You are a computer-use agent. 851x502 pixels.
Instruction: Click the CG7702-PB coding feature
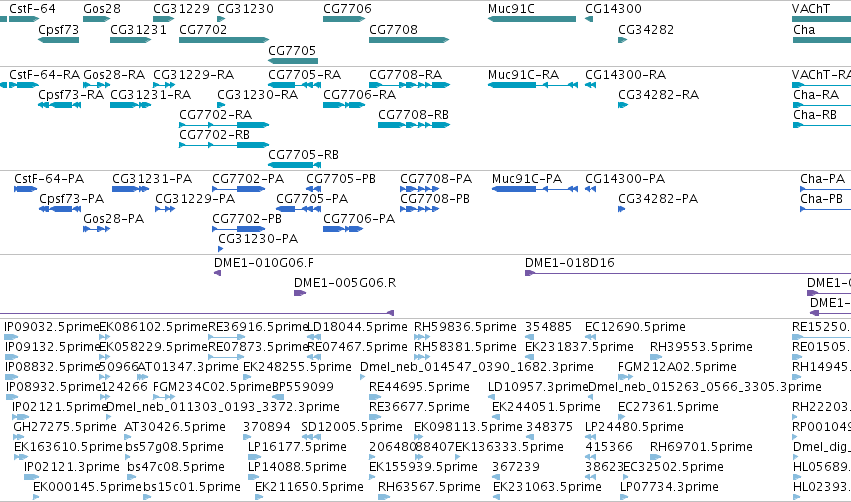239,229
